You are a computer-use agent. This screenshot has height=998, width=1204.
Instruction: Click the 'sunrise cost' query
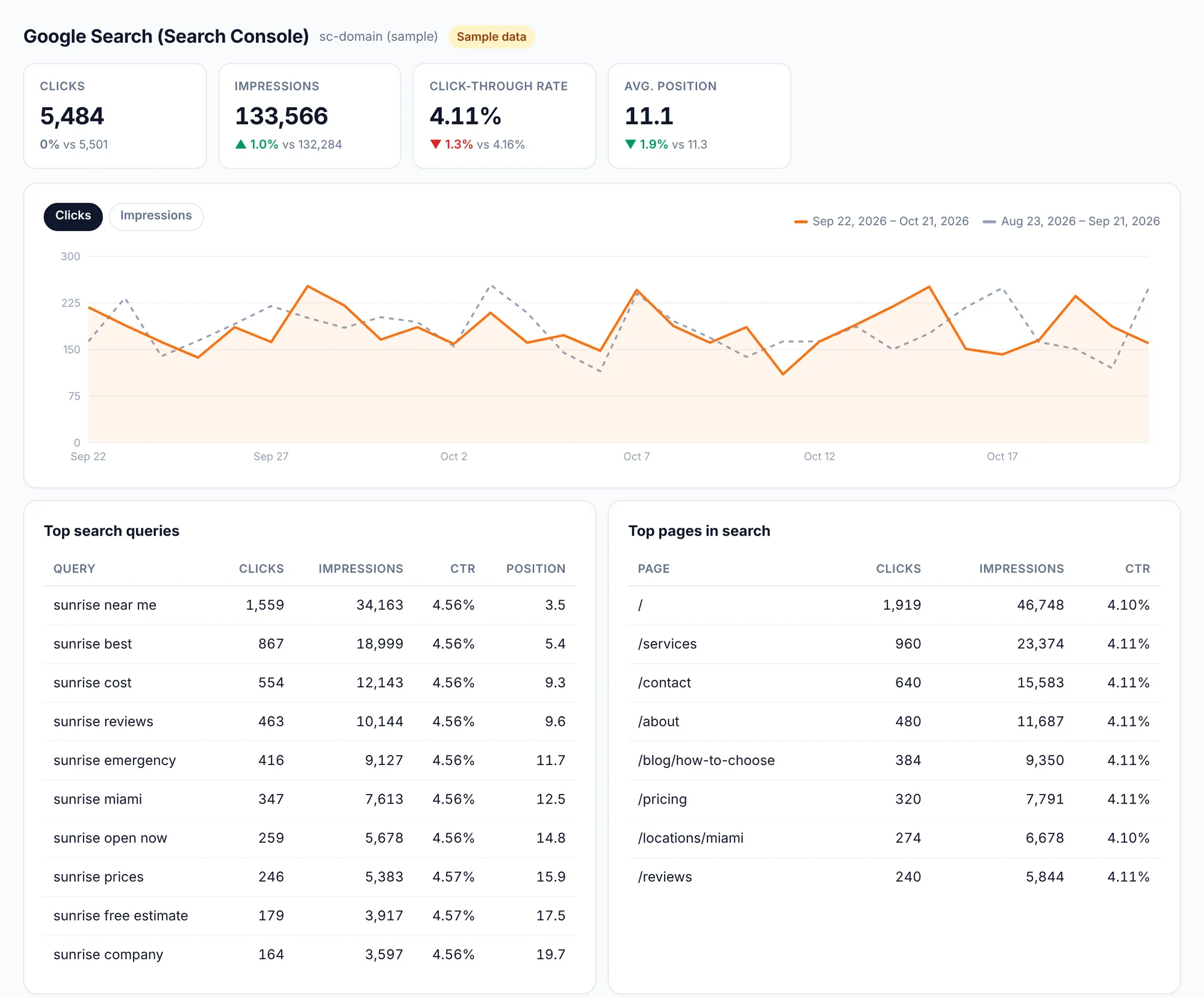coord(93,683)
